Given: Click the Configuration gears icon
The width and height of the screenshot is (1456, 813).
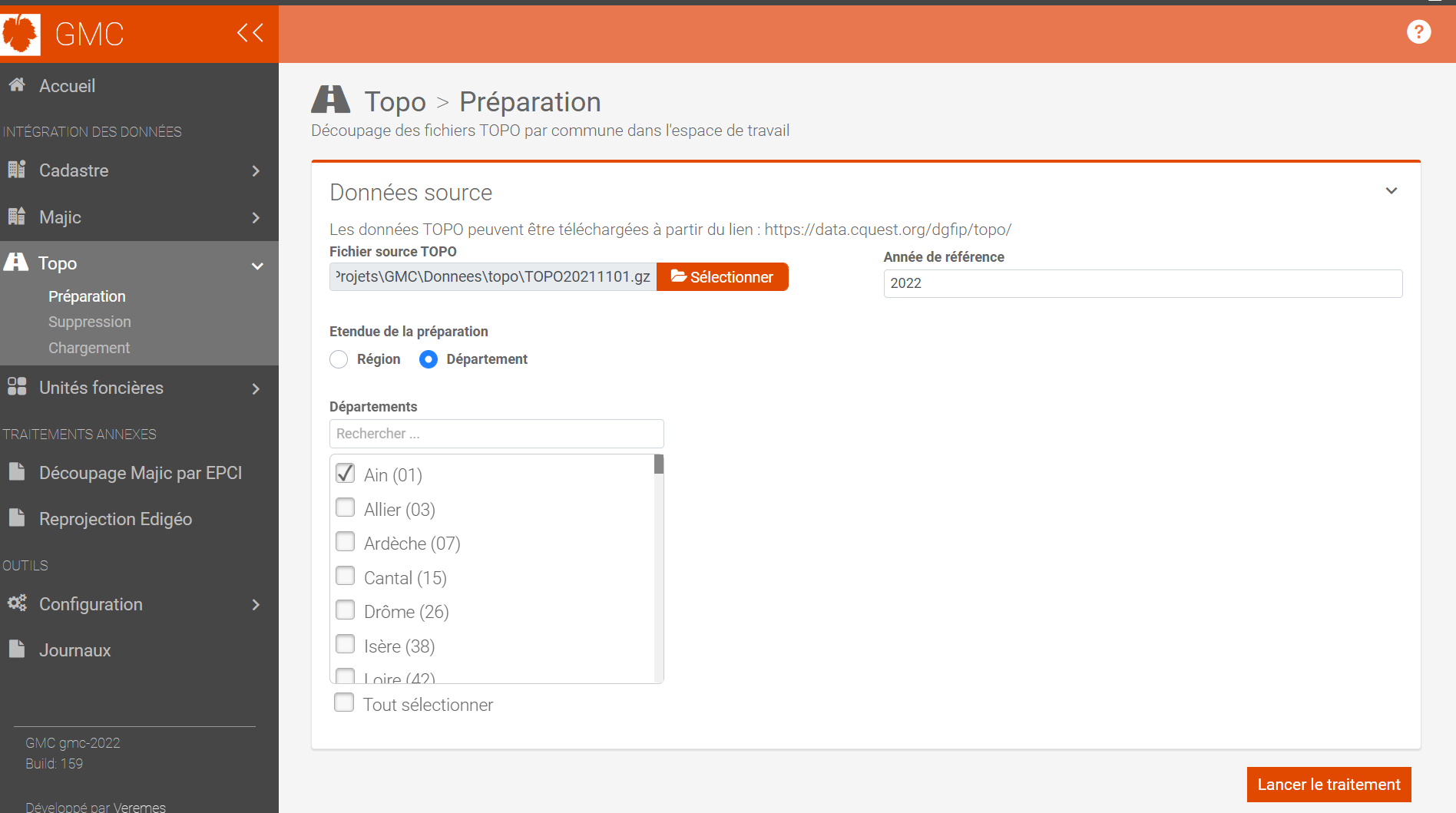Looking at the screenshot, I should coord(17,603).
